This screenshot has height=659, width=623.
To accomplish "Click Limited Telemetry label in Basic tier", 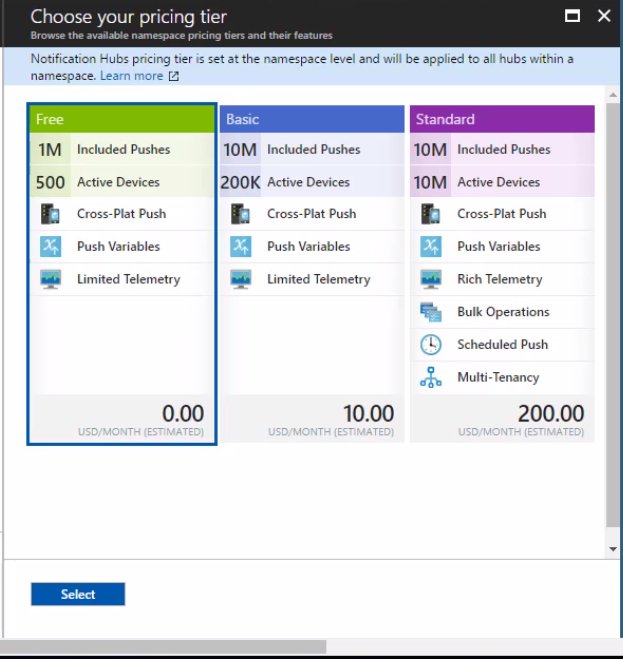I will [x=319, y=279].
